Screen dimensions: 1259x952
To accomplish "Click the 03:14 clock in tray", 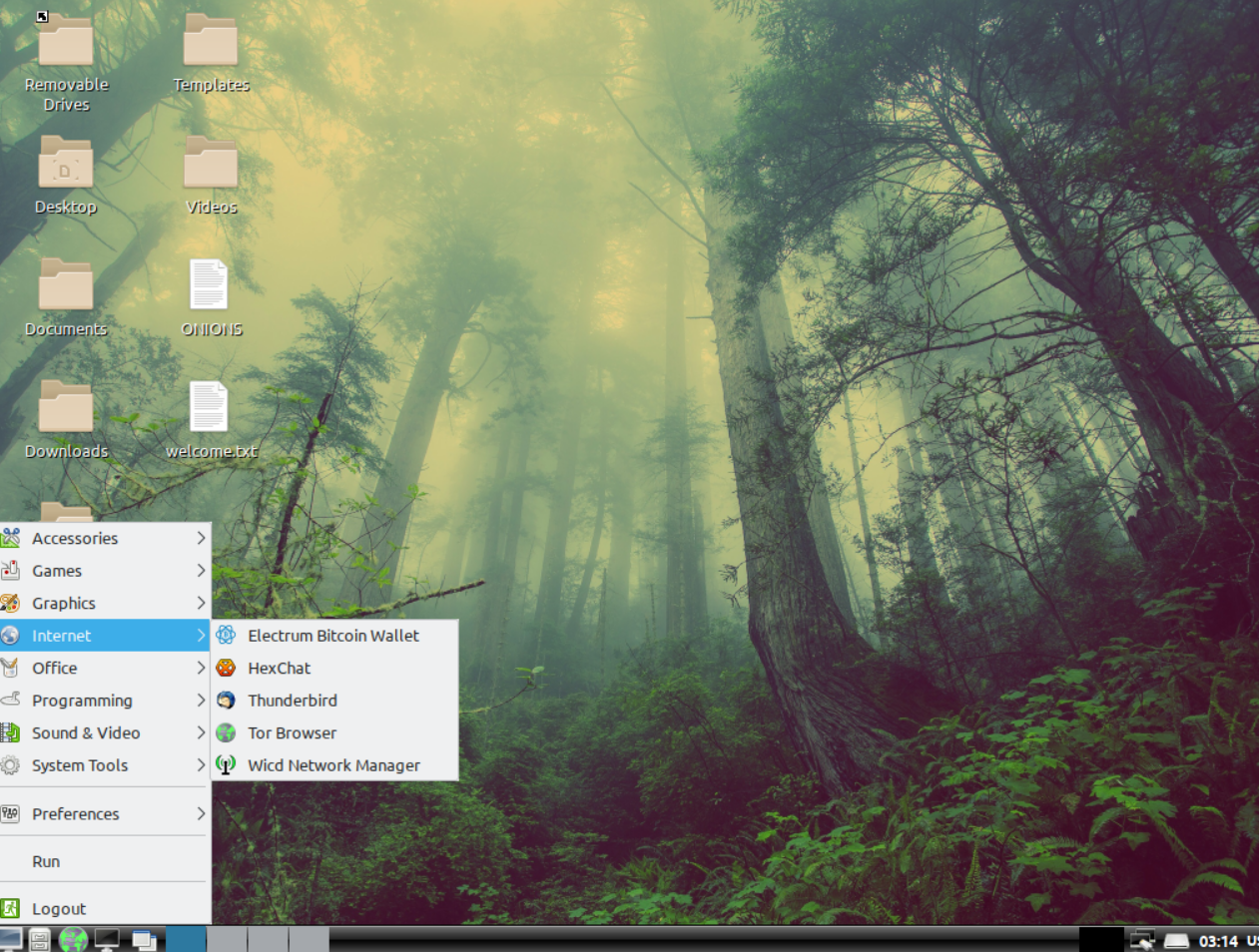I will (1218, 941).
